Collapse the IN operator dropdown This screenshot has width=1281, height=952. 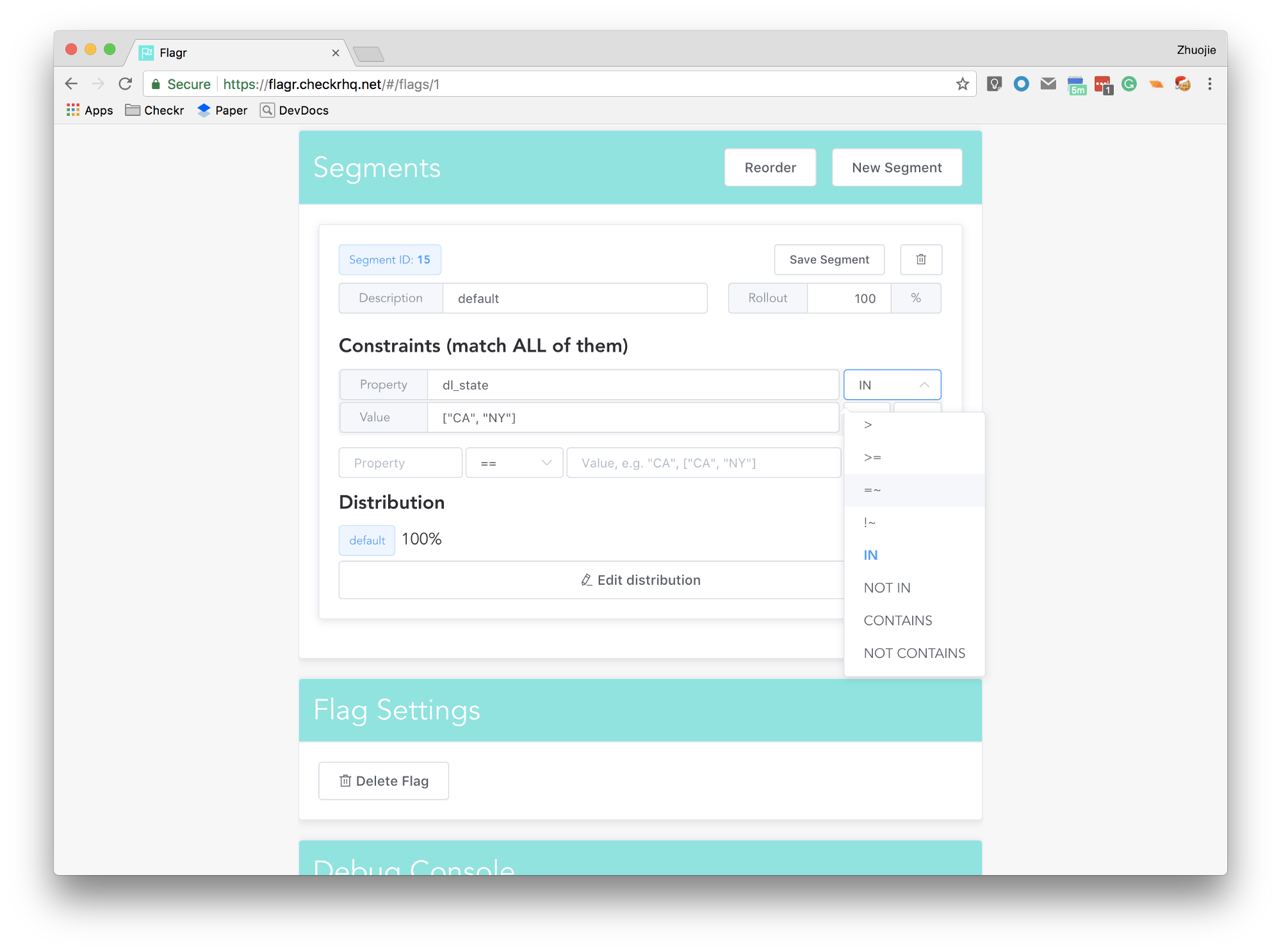point(892,385)
